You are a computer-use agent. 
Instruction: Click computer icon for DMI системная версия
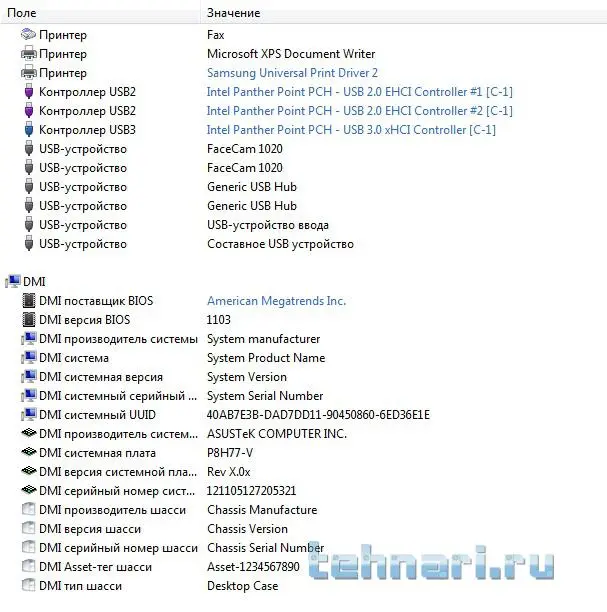[29, 377]
